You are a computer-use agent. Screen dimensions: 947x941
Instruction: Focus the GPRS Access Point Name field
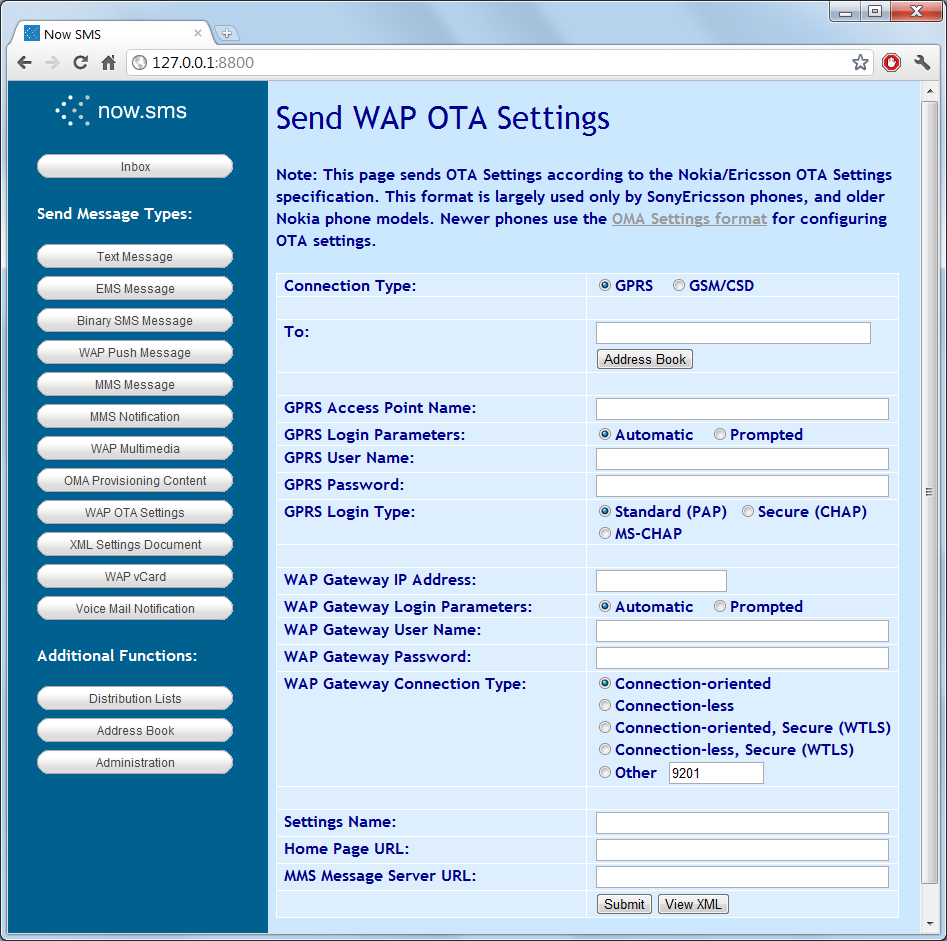(x=742, y=409)
